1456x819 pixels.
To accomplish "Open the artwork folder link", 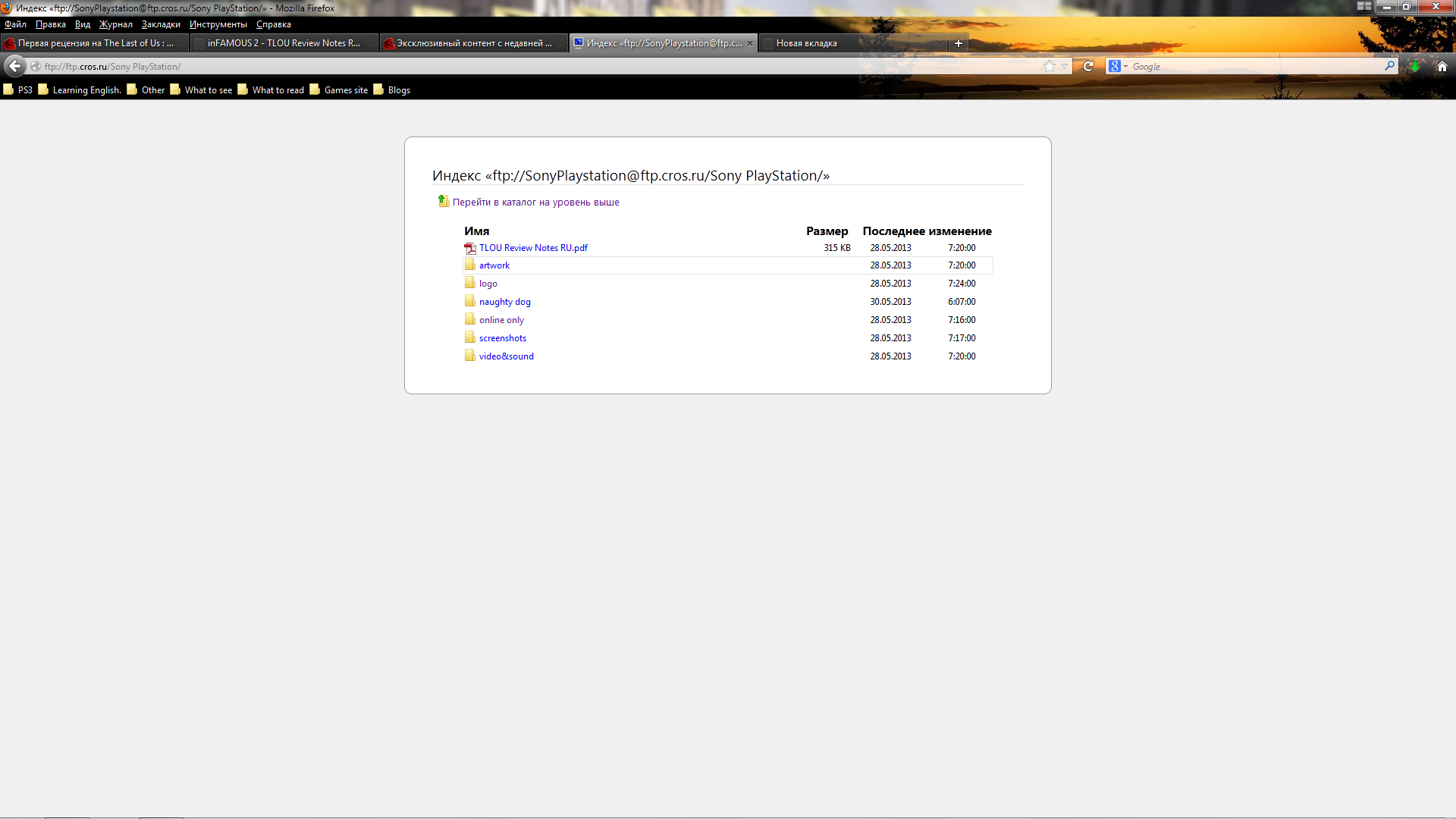I will (x=494, y=265).
